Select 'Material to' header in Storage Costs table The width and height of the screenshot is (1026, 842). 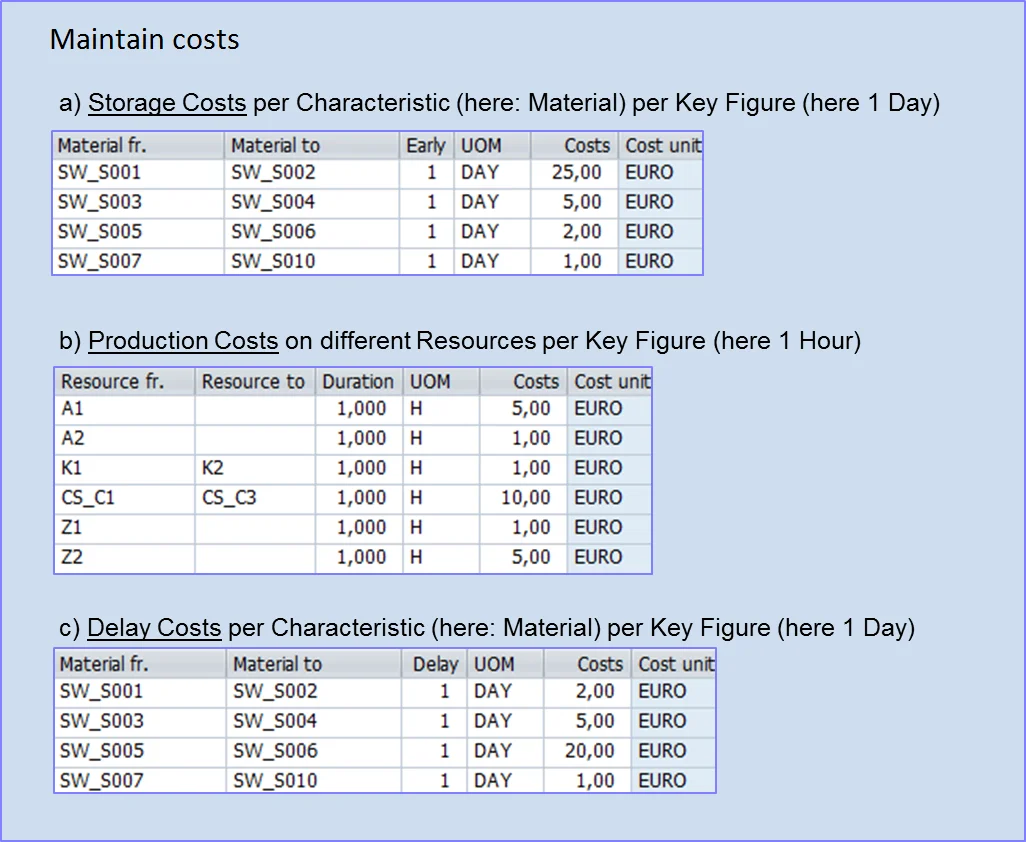pos(312,145)
